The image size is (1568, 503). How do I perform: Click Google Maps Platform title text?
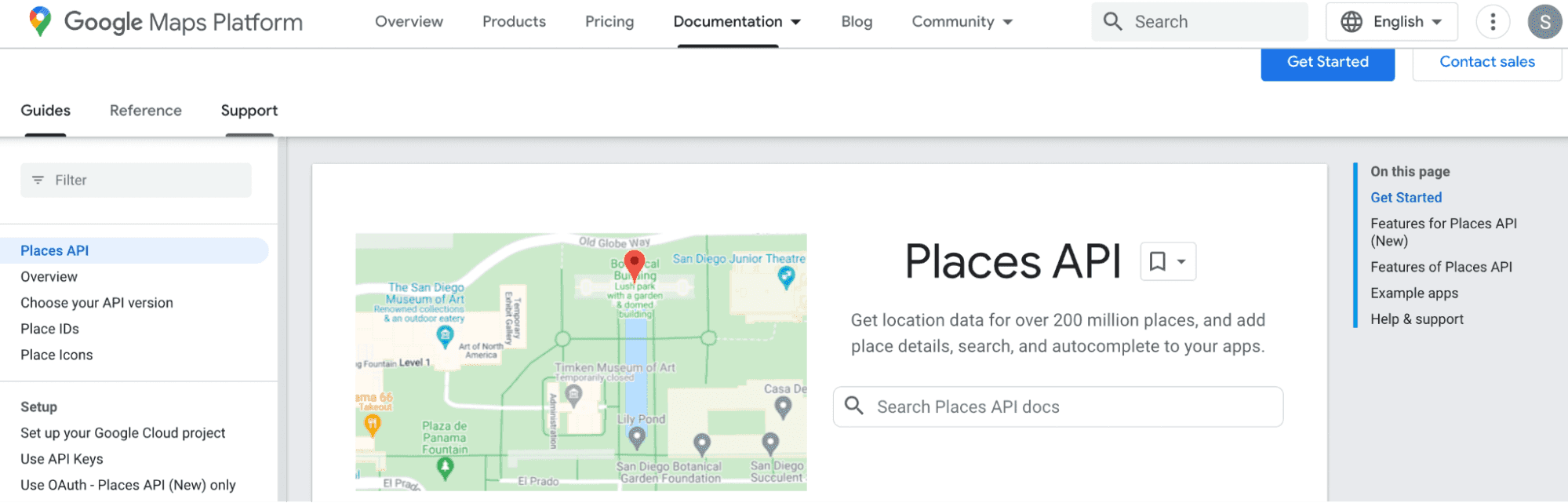184,22
